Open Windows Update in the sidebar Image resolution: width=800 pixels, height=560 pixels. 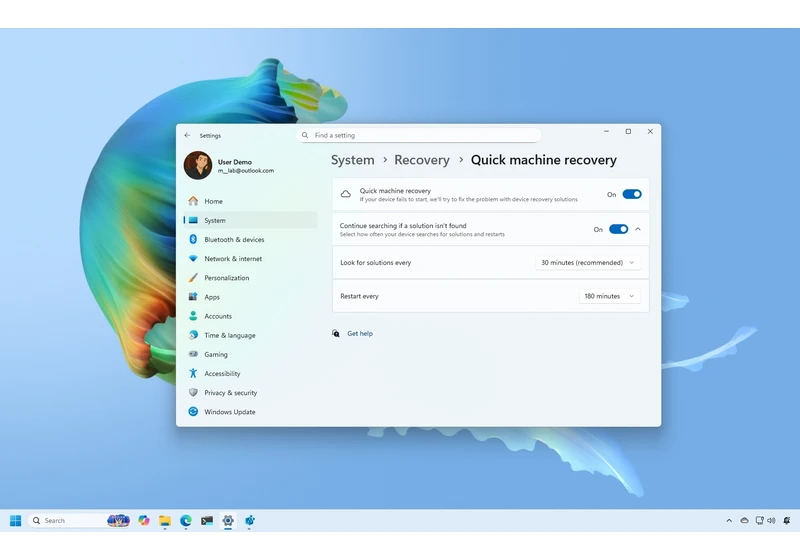point(250,412)
